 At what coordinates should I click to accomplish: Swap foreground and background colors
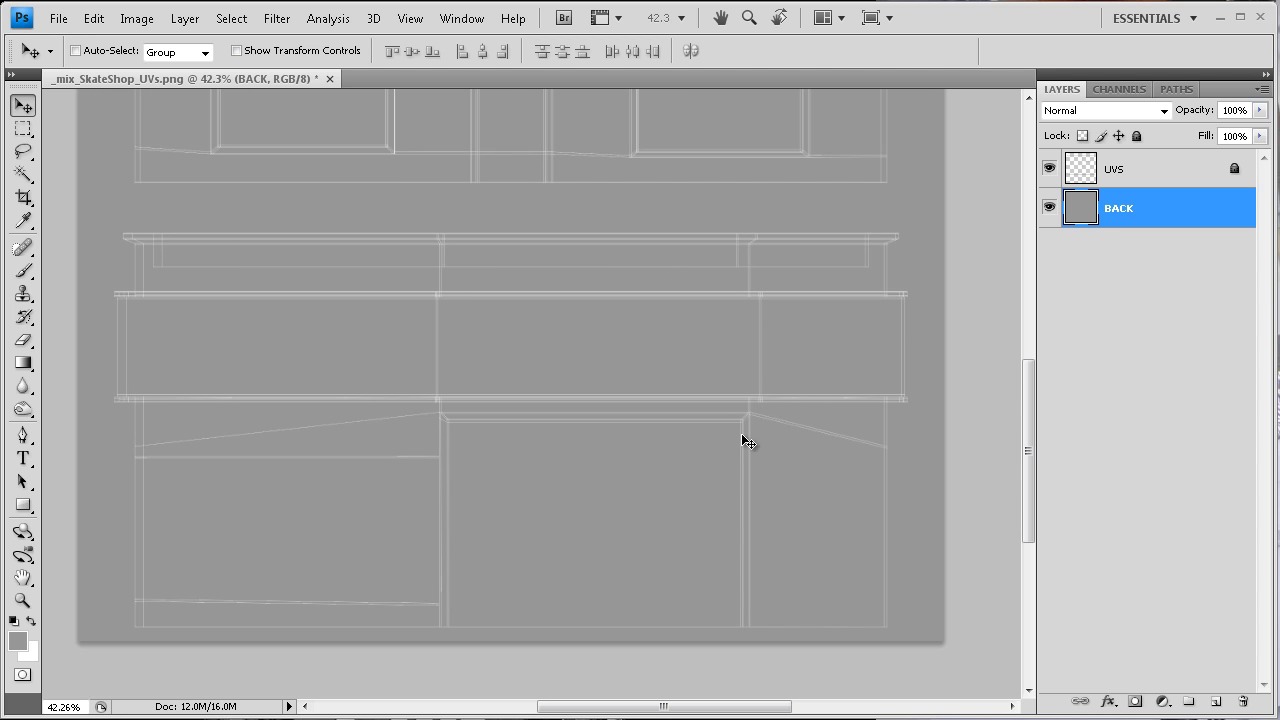[x=31, y=621]
